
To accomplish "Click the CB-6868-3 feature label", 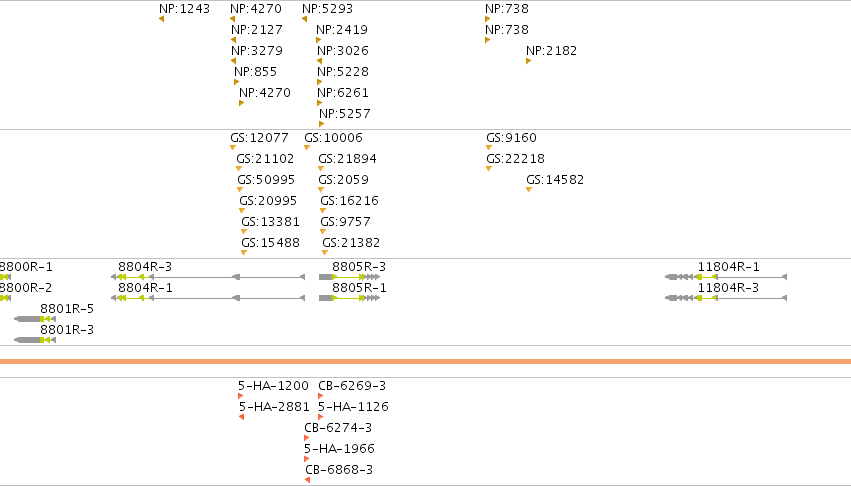I will pyautogui.click(x=339, y=470).
